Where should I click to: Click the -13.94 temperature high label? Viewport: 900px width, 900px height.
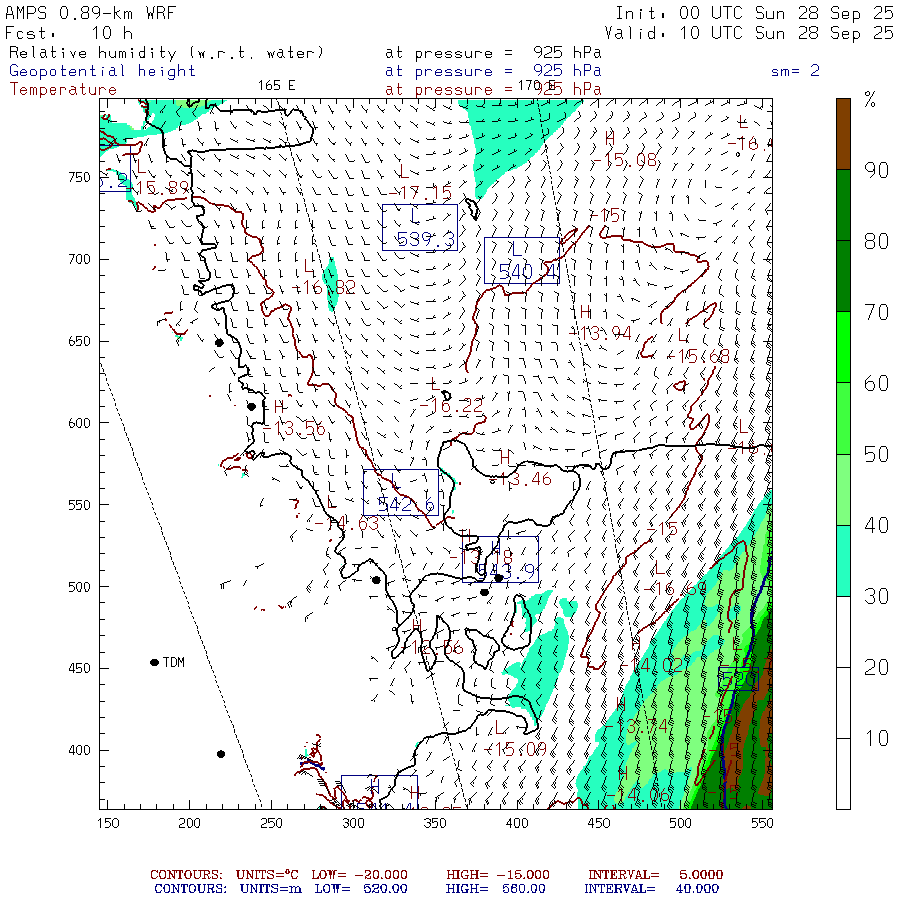(606, 333)
